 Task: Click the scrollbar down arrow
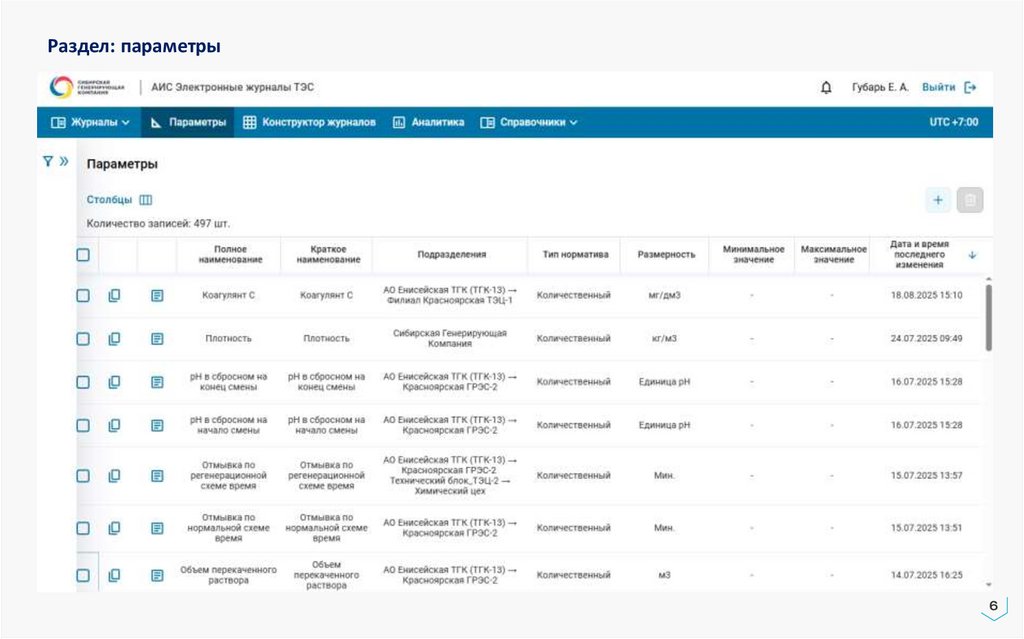(x=988, y=585)
